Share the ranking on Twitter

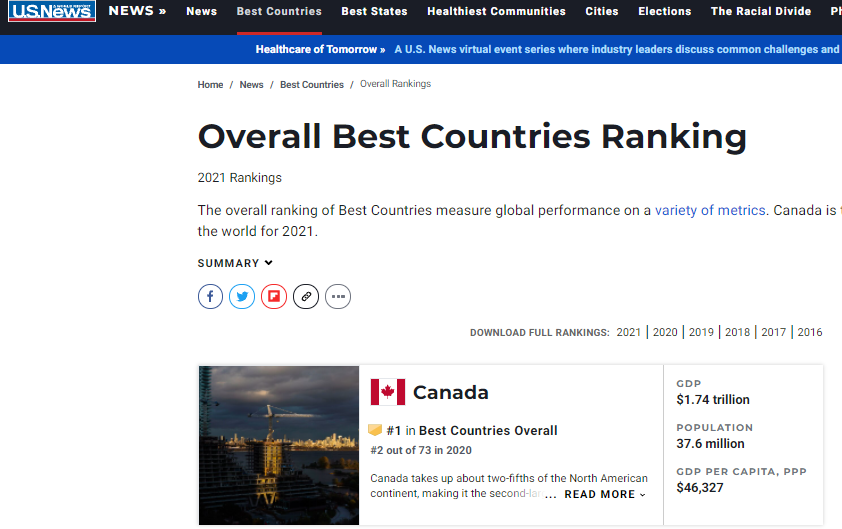(242, 296)
